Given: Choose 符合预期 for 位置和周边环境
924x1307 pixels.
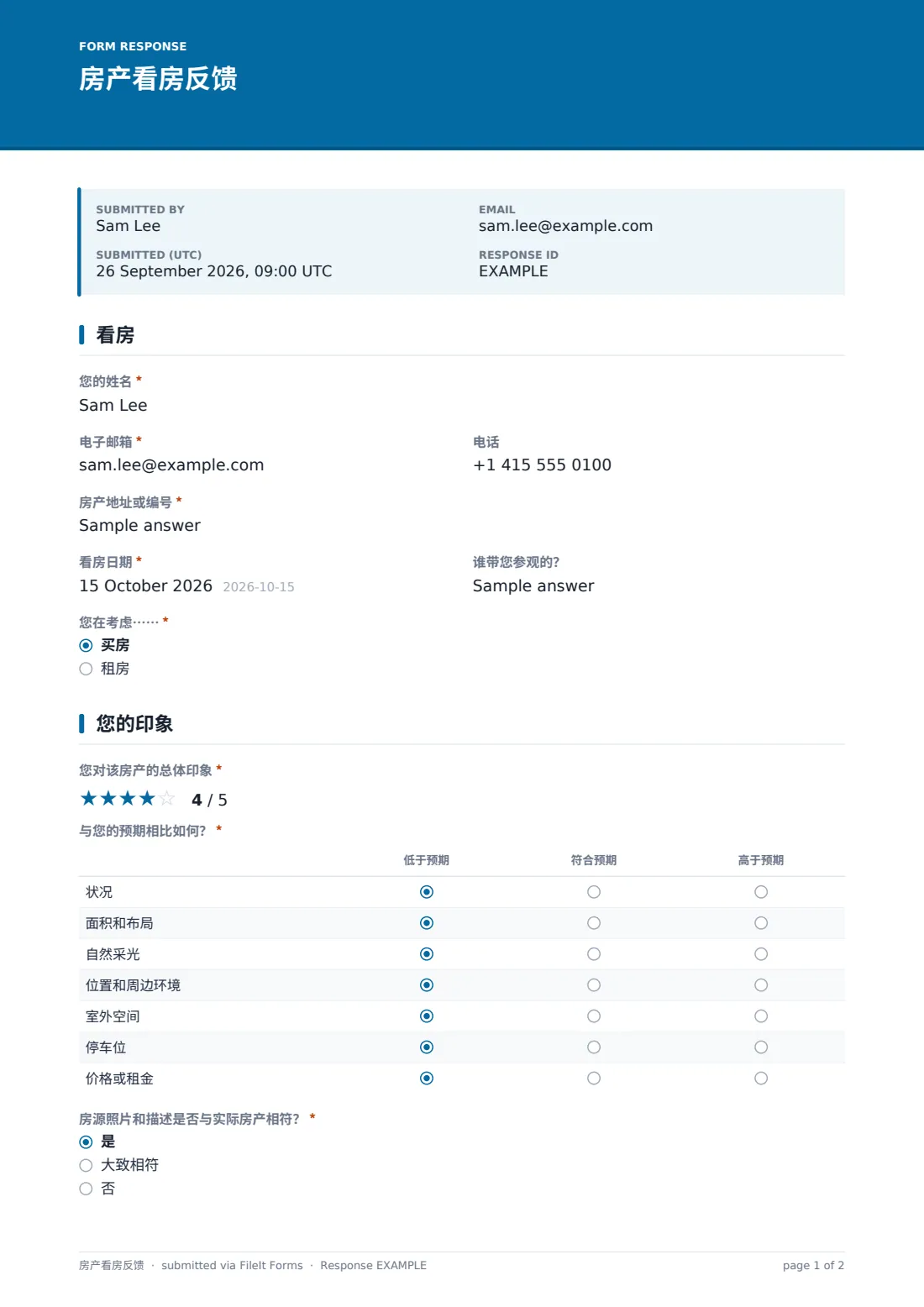Looking at the screenshot, I should click(x=594, y=985).
